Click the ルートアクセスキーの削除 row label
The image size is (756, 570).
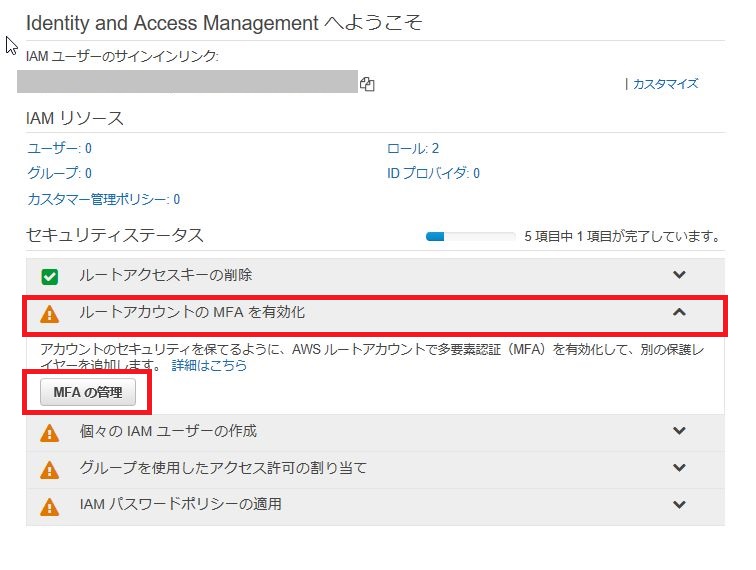[165, 275]
